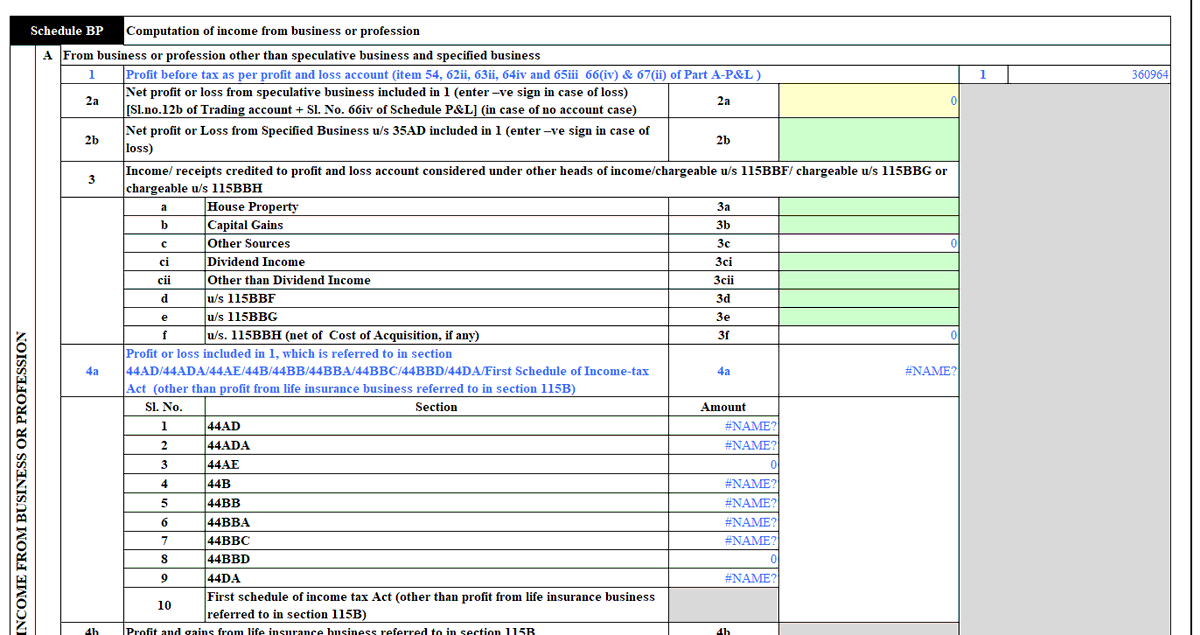Select the 44BB amount cell
Viewport: 1200px width, 635px height.
(723, 503)
